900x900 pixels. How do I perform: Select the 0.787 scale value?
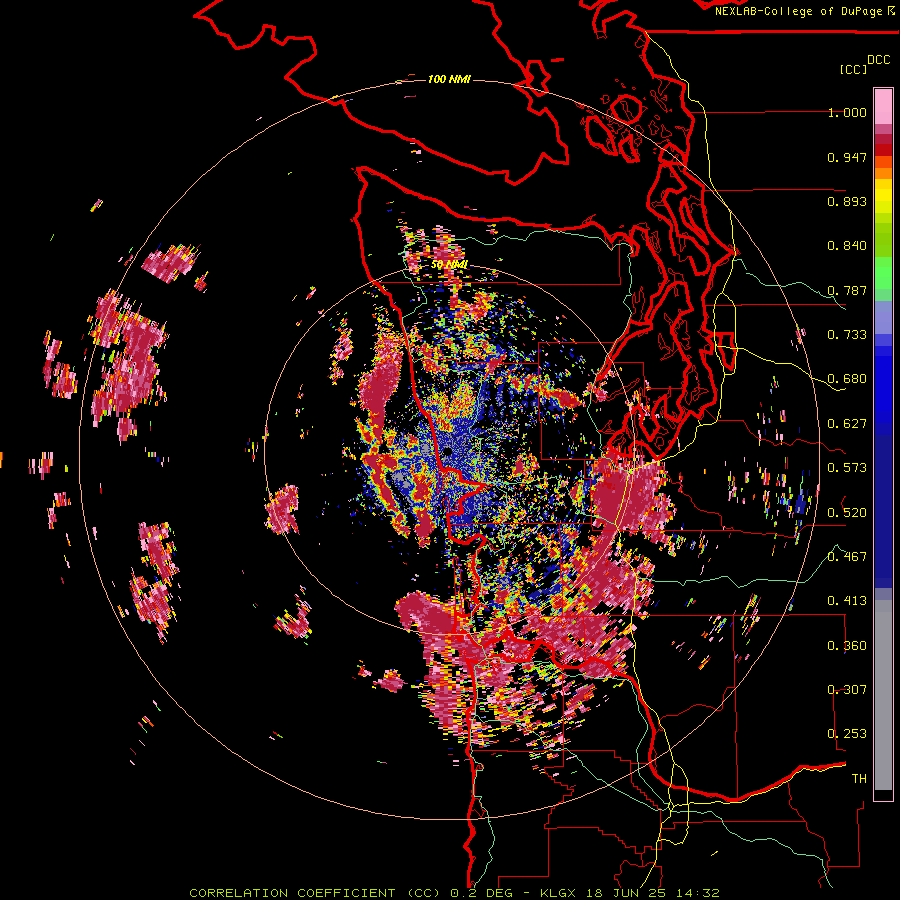click(x=847, y=290)
